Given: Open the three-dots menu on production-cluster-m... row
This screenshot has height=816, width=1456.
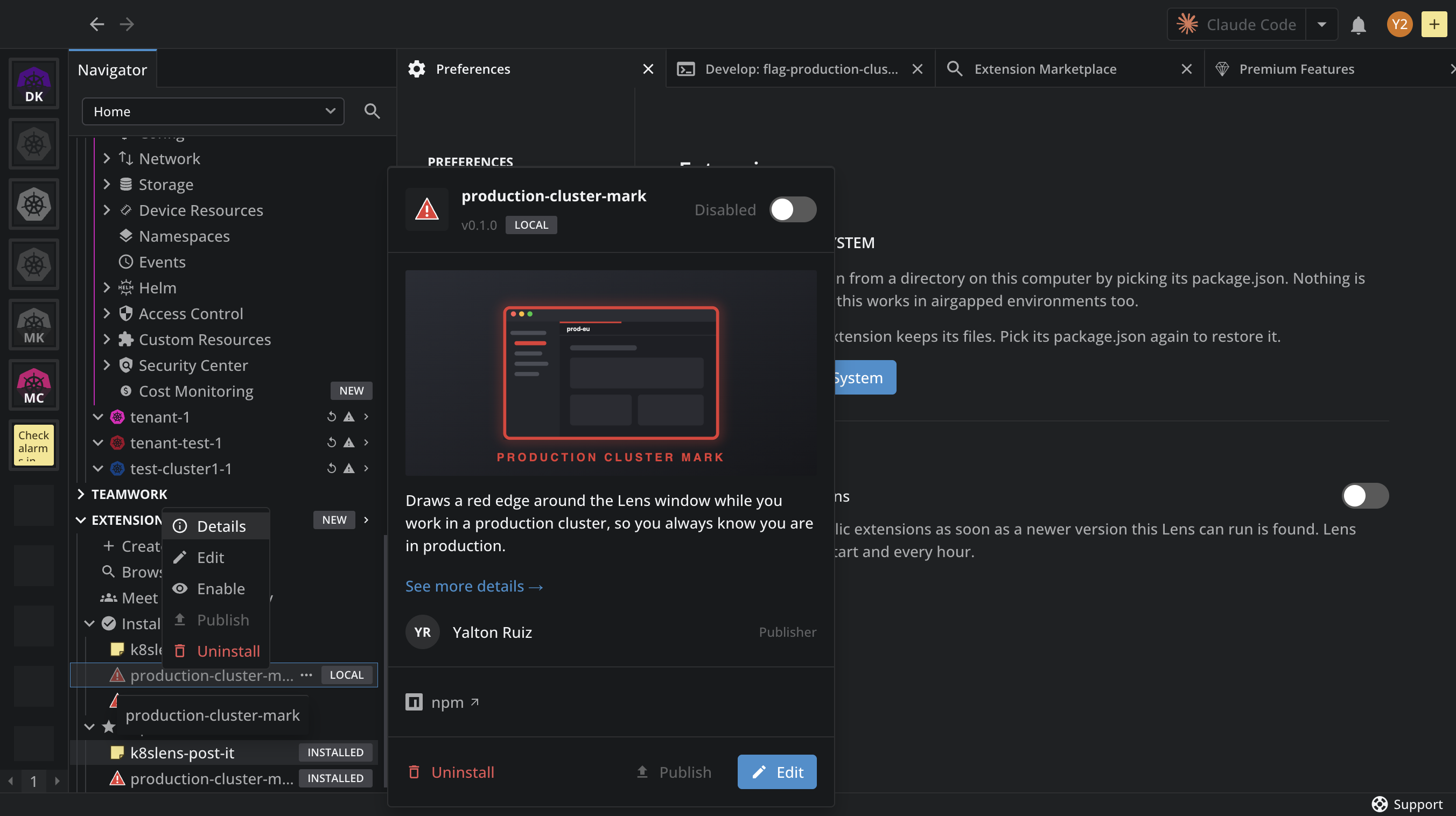Looking at the screenshot, I should (306, 675).
